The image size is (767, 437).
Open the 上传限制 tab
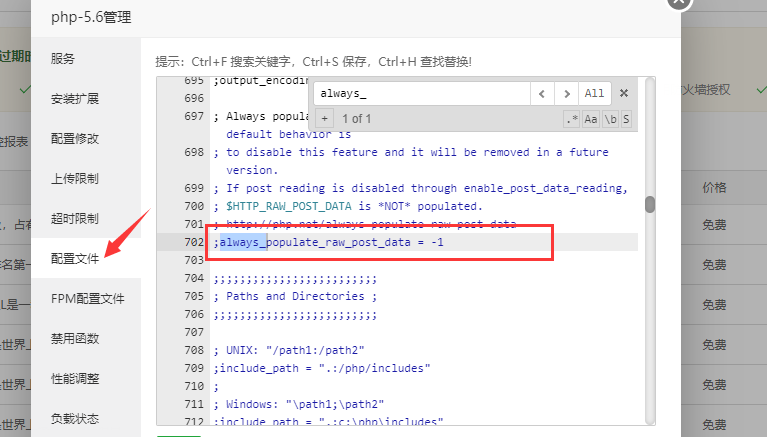click(x=86, y=179)
